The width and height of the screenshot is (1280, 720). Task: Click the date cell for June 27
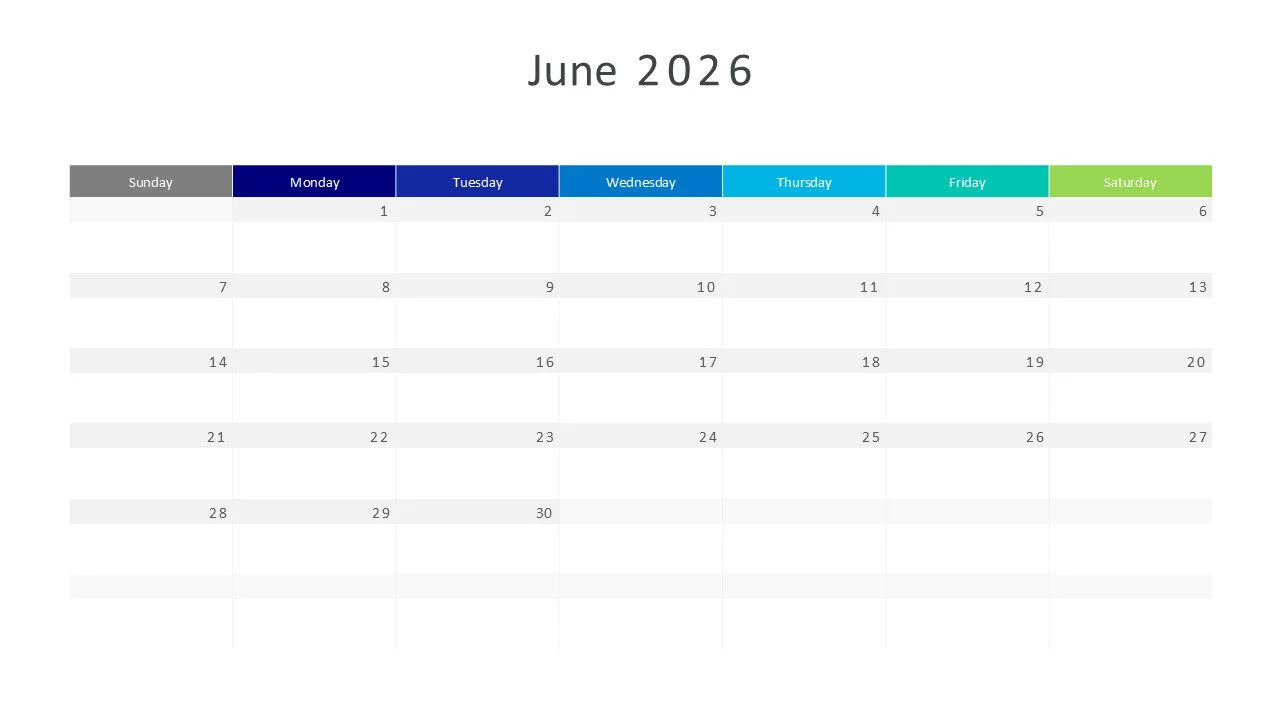click(x=1198, y=436)
